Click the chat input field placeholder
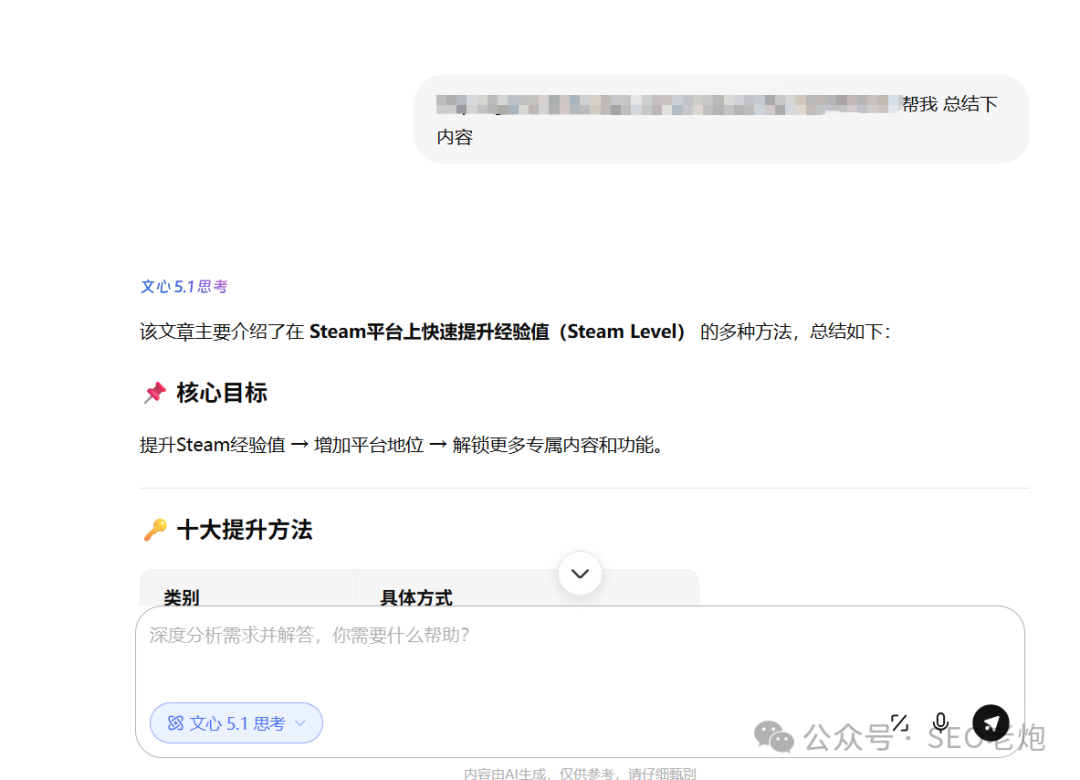The image size is (1080, 780). coord(309,635)
